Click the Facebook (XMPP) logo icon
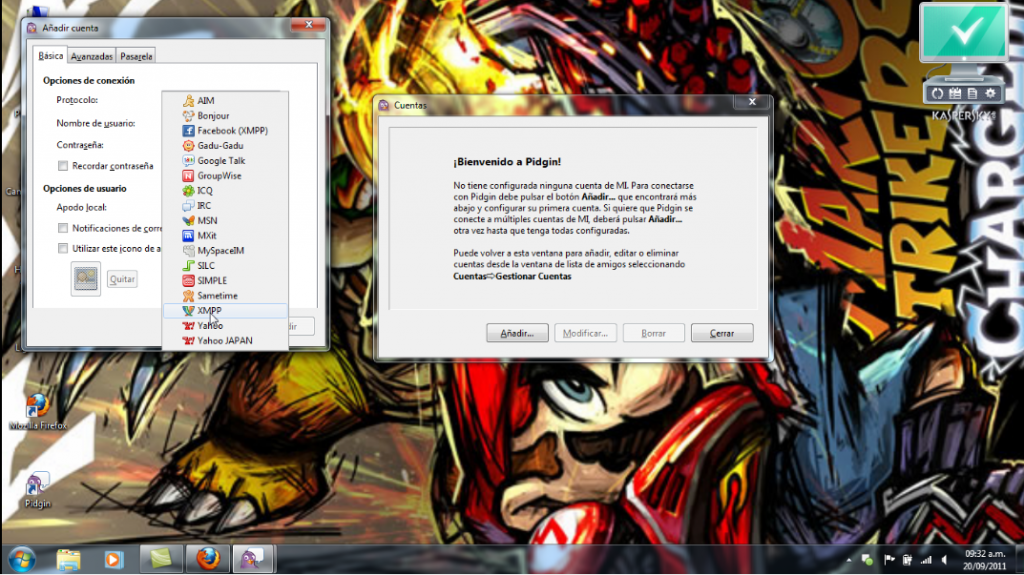Screen dimensions: 1024x575 tap(188, 131)
